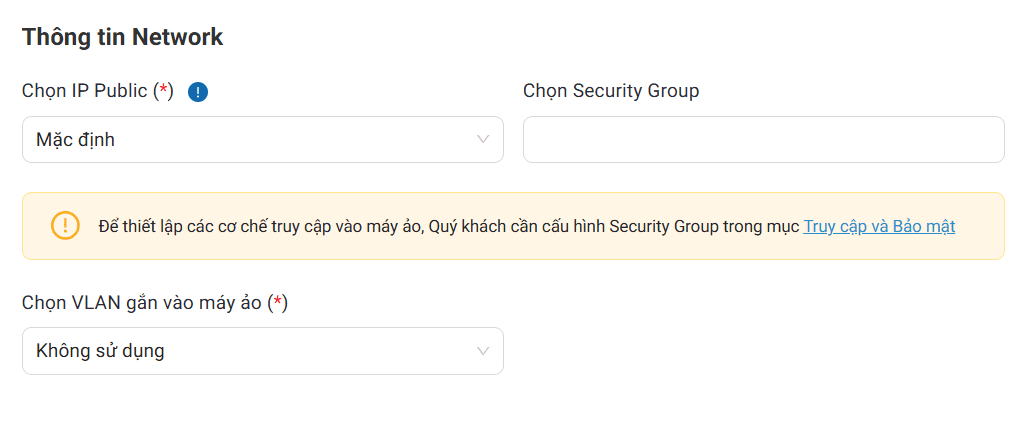1019x422 pixels.
Task: Click the red asterisk on VLAN label
Action: (278, 303)
